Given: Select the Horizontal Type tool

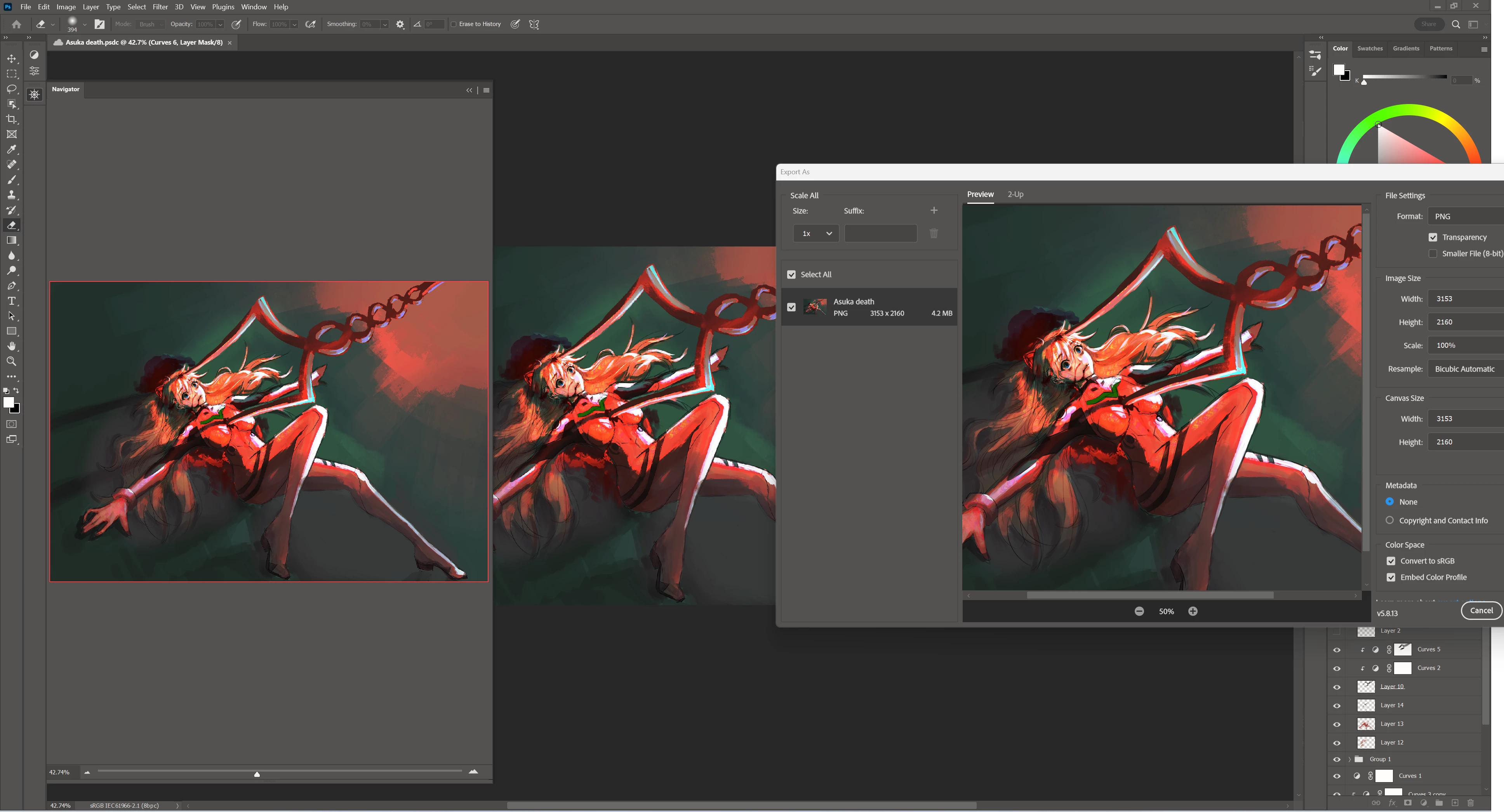Looking at the screenshot, I should tap(12, 301).
